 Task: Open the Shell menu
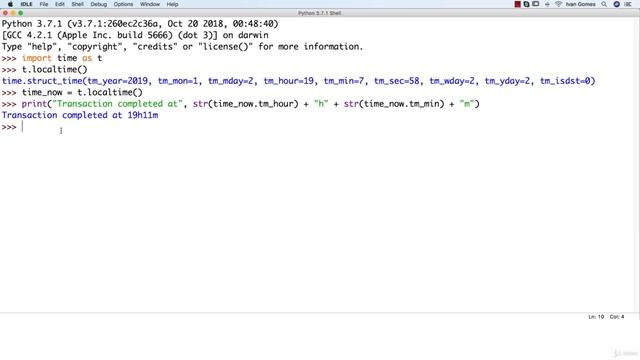pos(78,4)
